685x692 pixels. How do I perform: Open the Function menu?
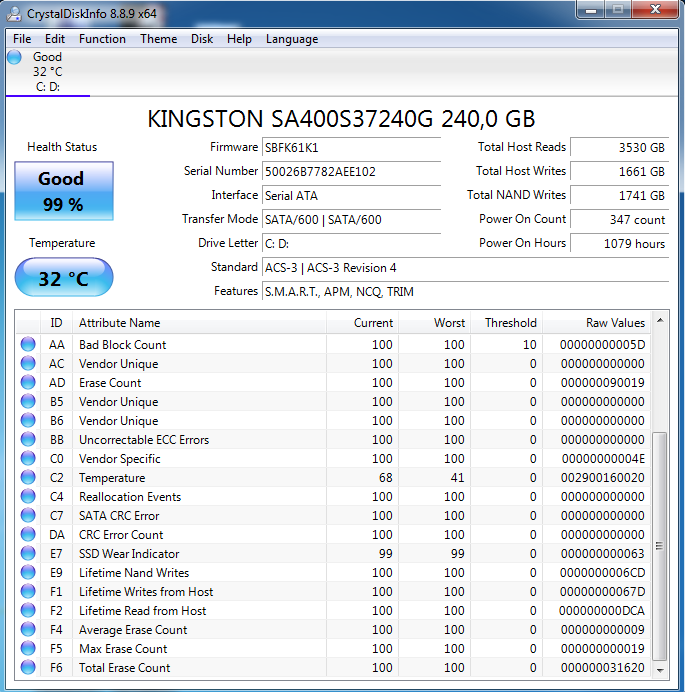102,39
